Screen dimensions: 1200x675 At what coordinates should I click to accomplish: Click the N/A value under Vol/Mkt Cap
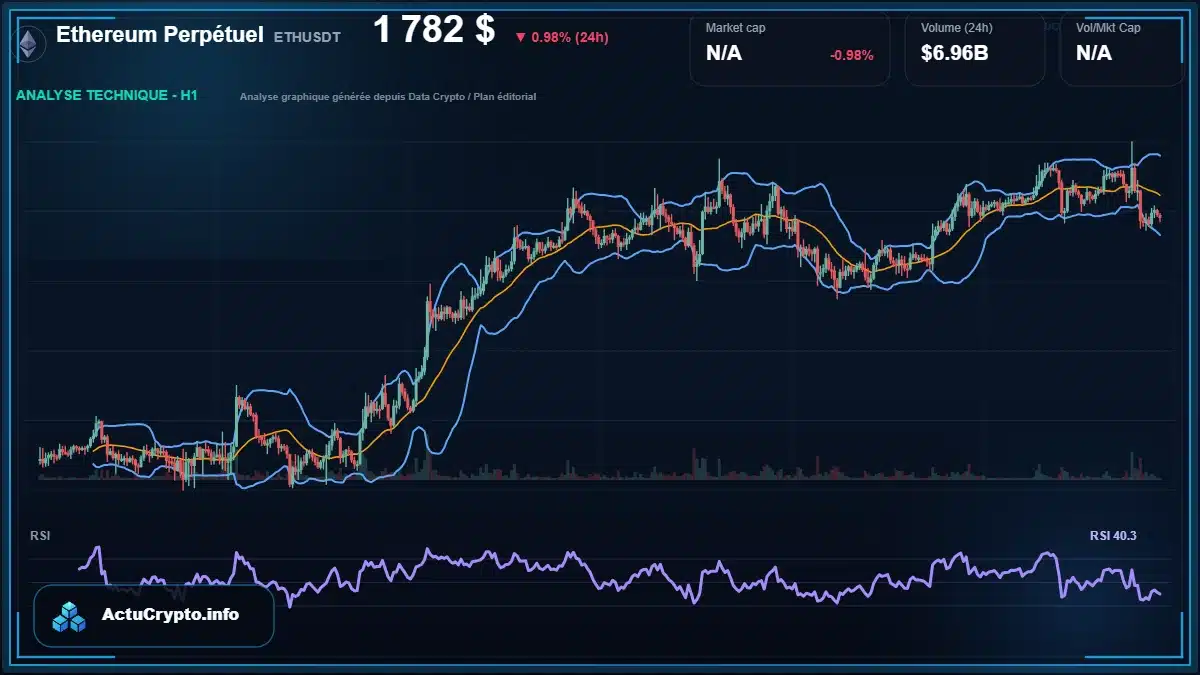1094,54
